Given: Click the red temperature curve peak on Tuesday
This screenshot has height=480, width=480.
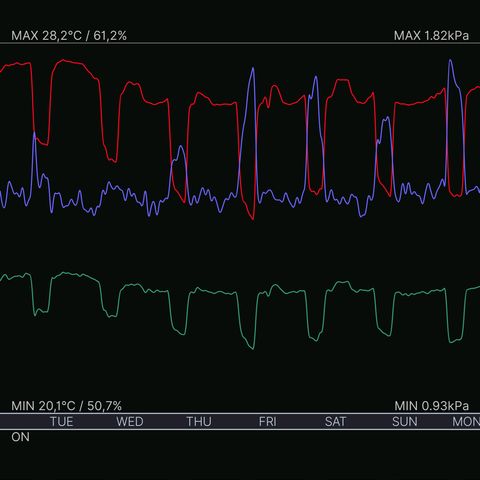Looking at the screenshot, I should click(x=65, y=61).
